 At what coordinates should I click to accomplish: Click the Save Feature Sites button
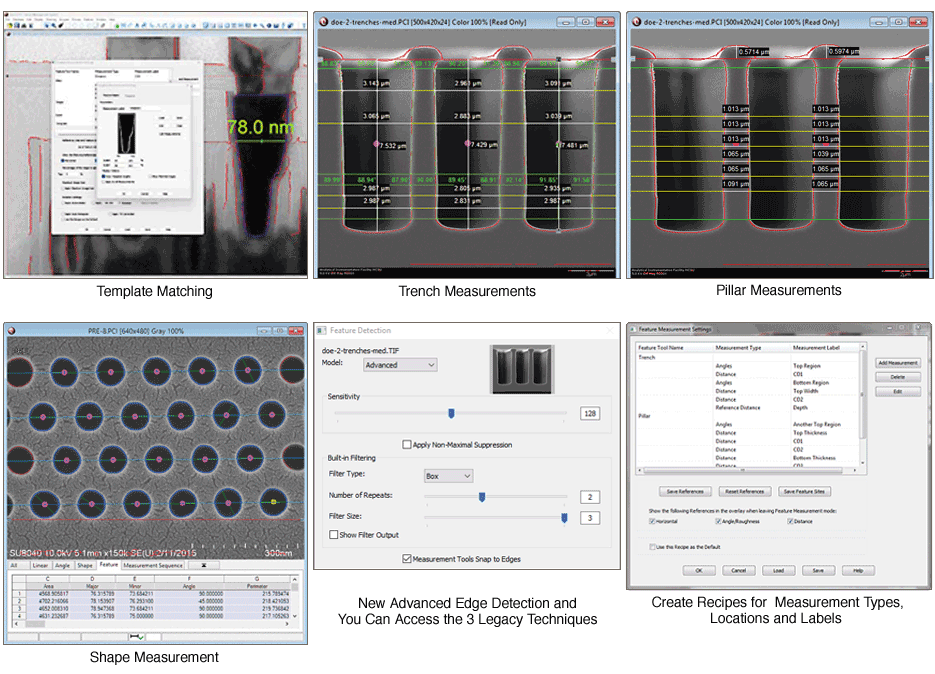(x=804, y=491)
